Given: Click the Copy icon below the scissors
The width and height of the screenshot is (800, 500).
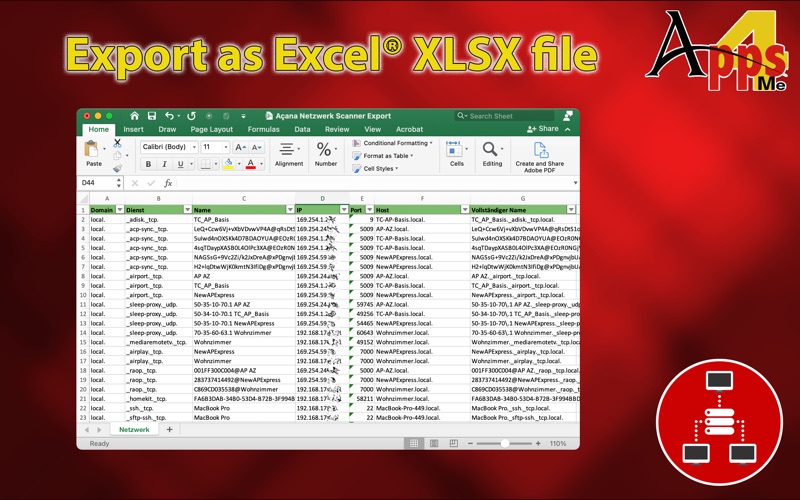Looking at the screenshot, I should pos(117,156).
